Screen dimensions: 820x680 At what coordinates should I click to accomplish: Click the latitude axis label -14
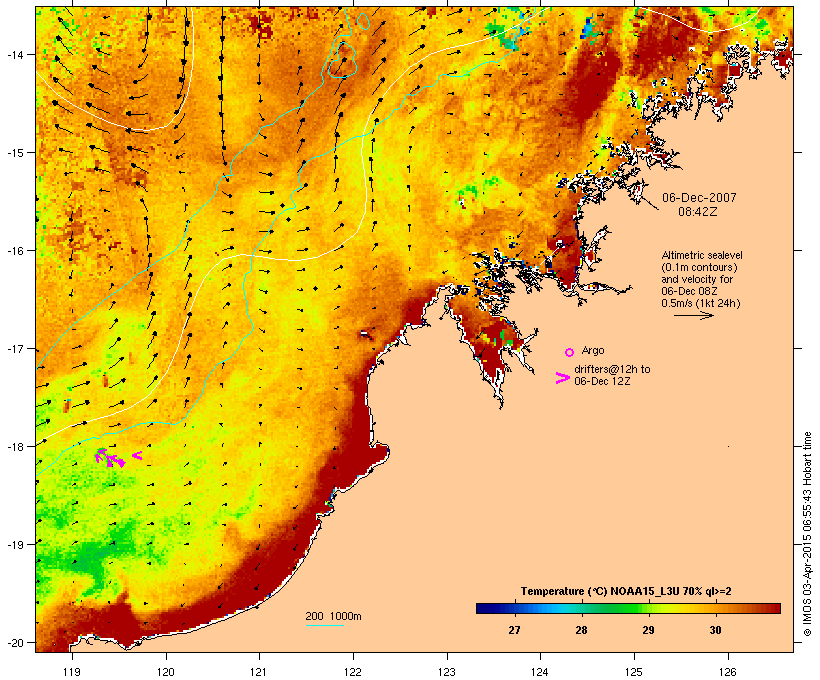(x=14, y=55)
